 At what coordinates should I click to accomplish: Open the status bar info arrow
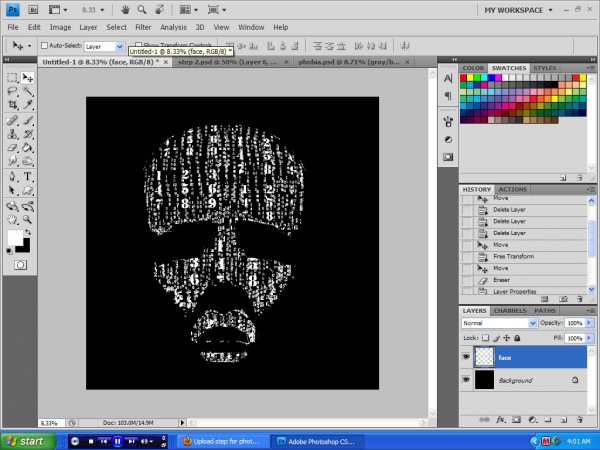pos(183,423)
